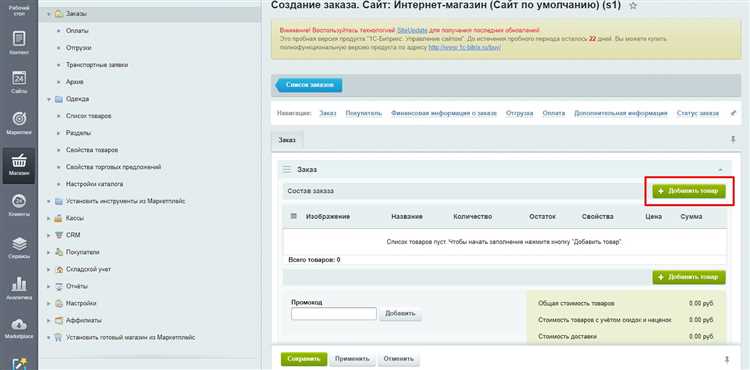Open the Сайты sidebar section
This screenshot has height=370, width=750.
click(19, 82)
